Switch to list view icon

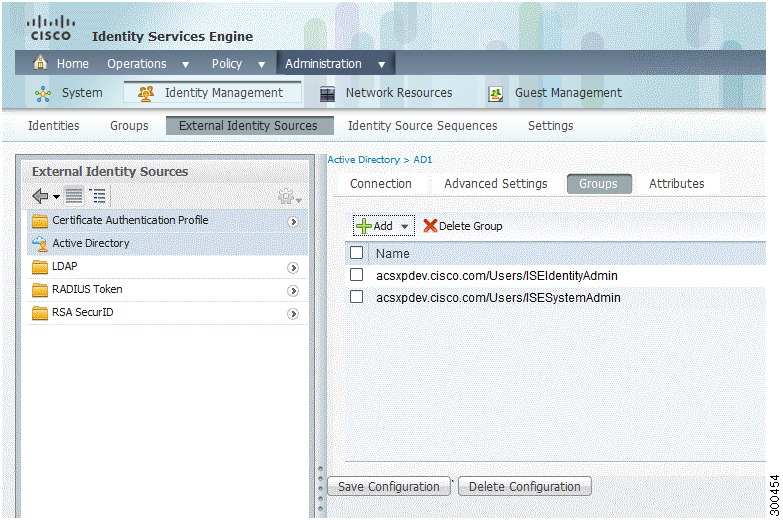click(74, 196)
